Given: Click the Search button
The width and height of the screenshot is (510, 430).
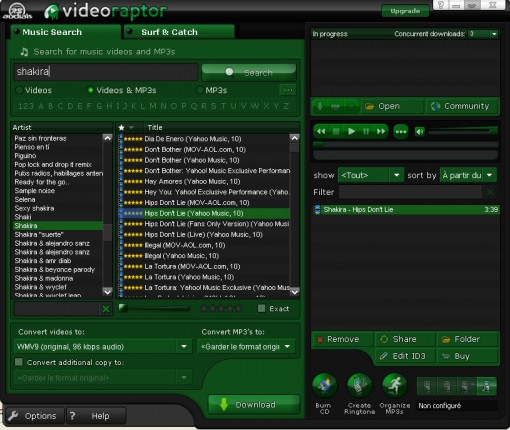Looking at the screenshot, I should [249, 72].
